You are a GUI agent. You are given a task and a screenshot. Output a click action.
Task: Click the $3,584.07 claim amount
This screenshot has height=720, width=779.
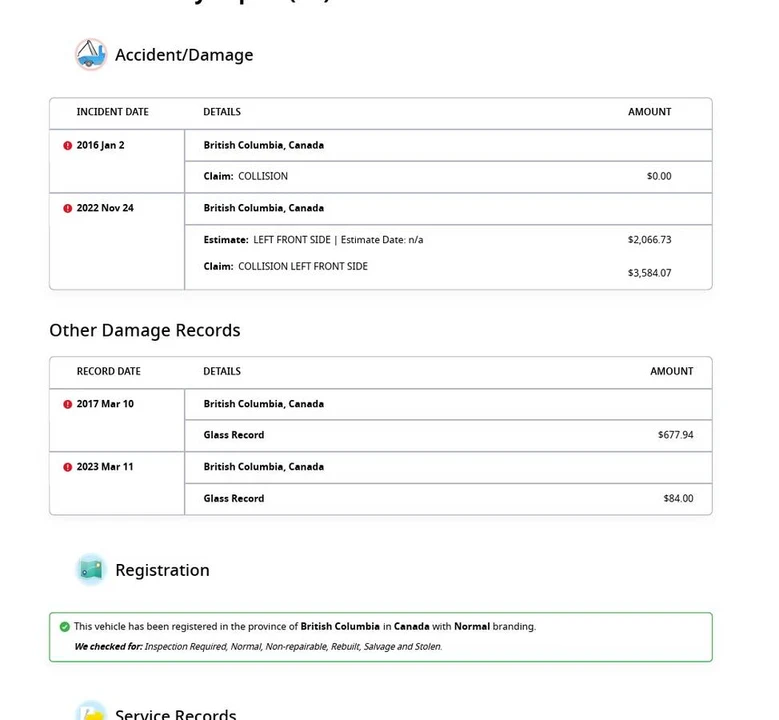click(649, 273)
